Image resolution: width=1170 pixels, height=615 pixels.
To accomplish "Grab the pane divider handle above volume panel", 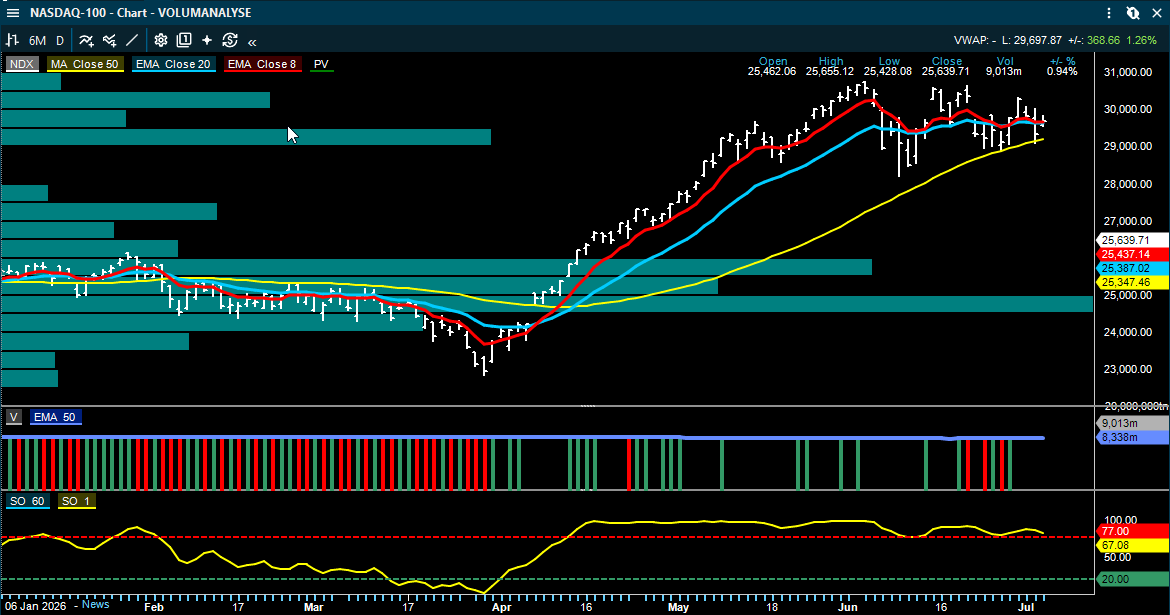I will pos(588,406).
